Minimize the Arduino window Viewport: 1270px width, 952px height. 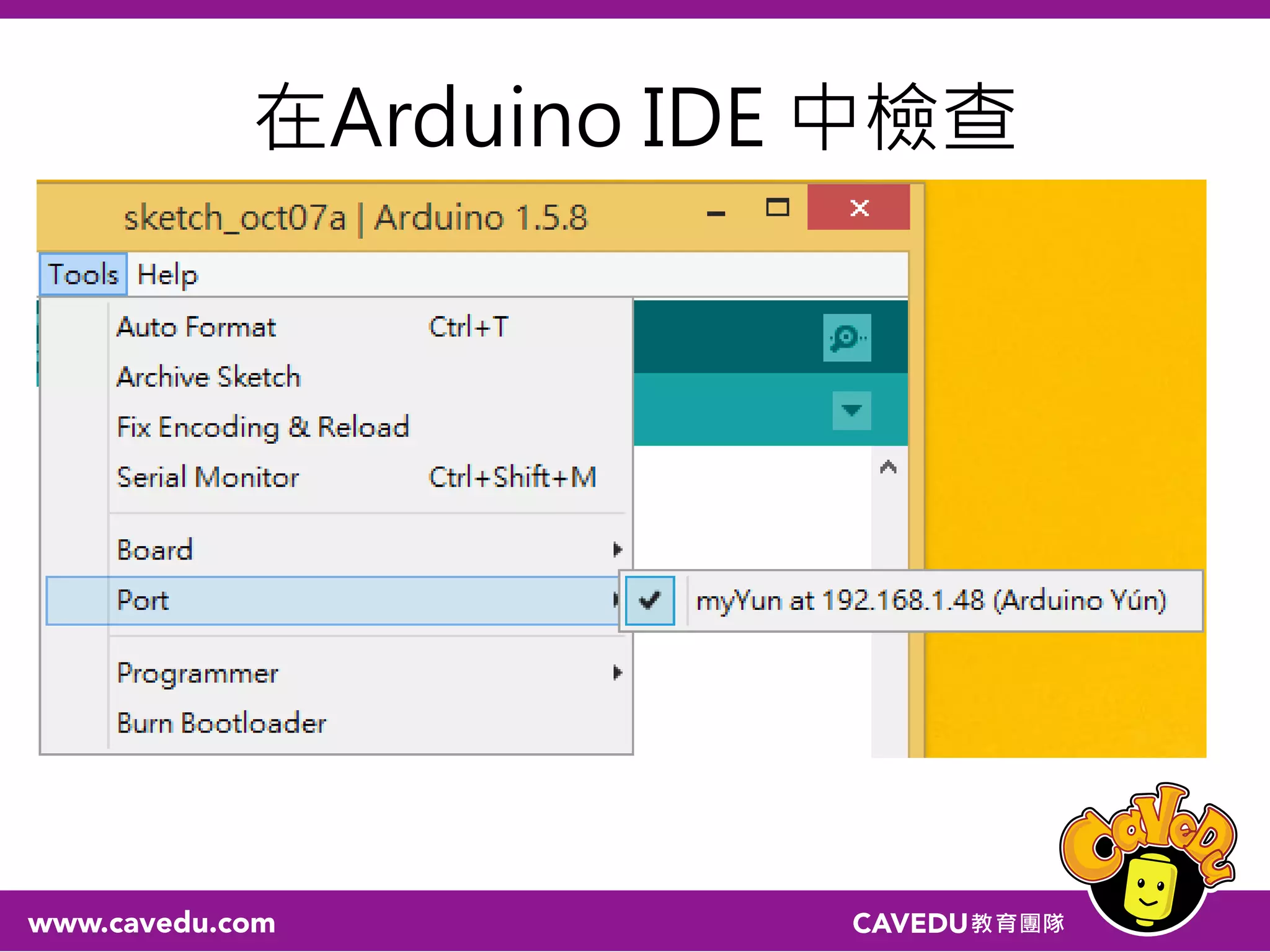pyautogui.click(x=716, y=213)
